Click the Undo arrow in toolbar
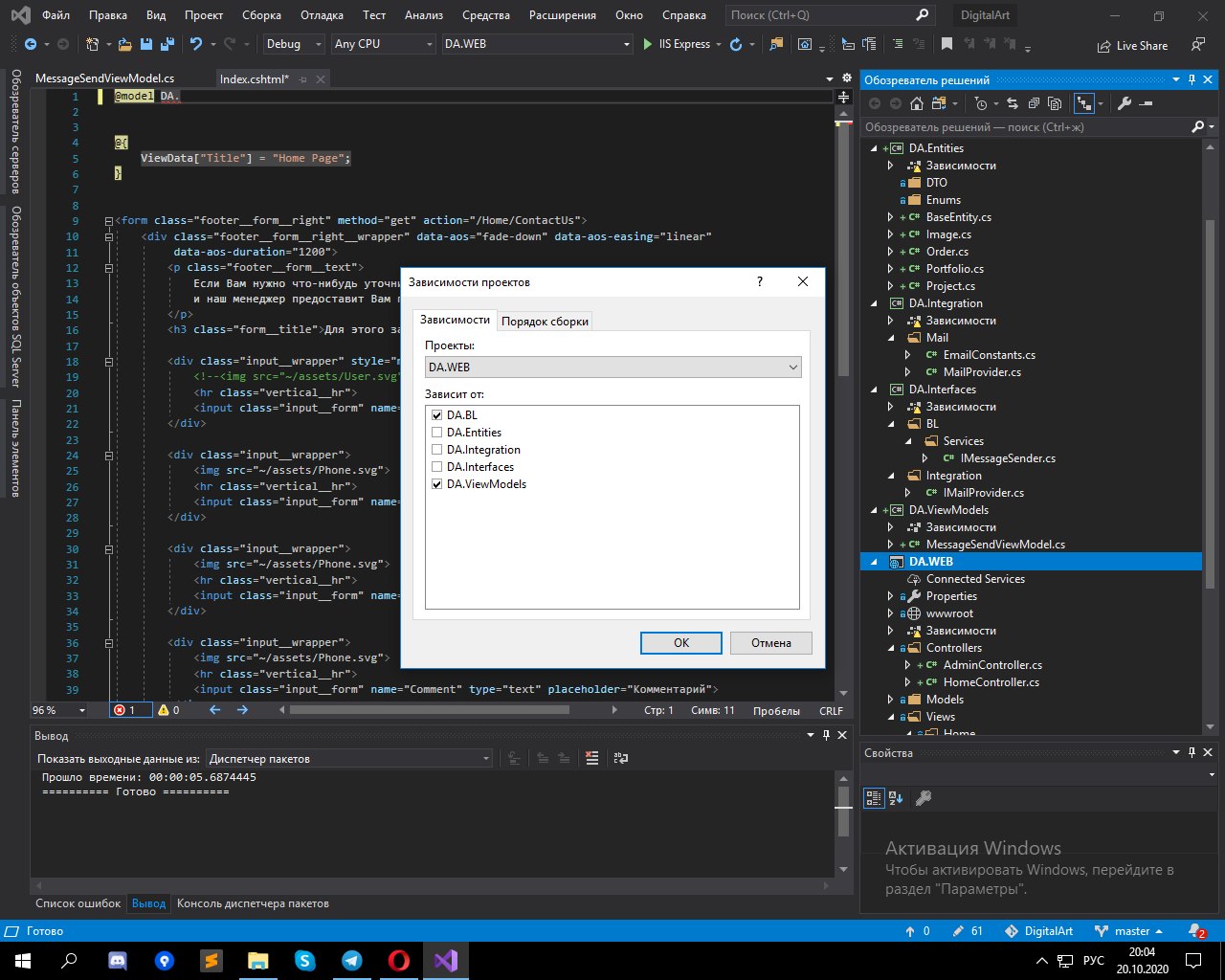 (x=196, y=44)
